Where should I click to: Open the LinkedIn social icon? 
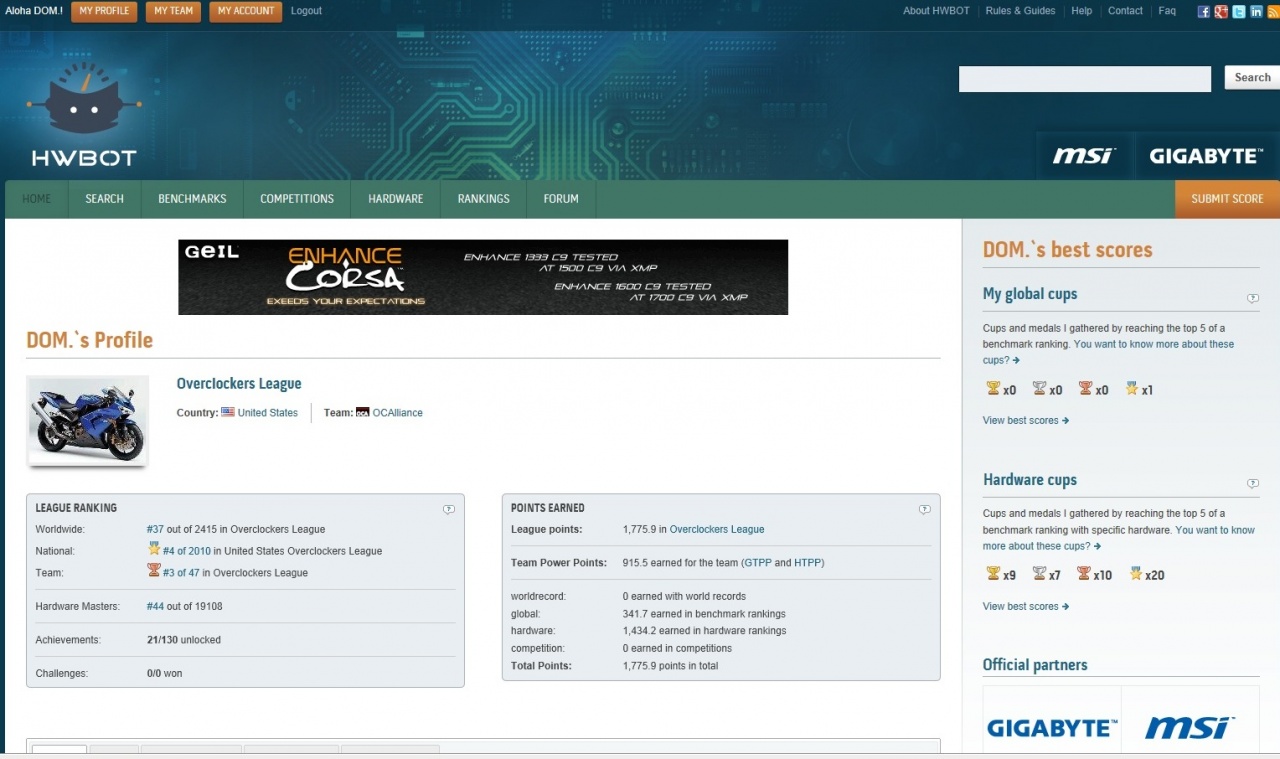pyautogui.click(x=1256, y=12)
